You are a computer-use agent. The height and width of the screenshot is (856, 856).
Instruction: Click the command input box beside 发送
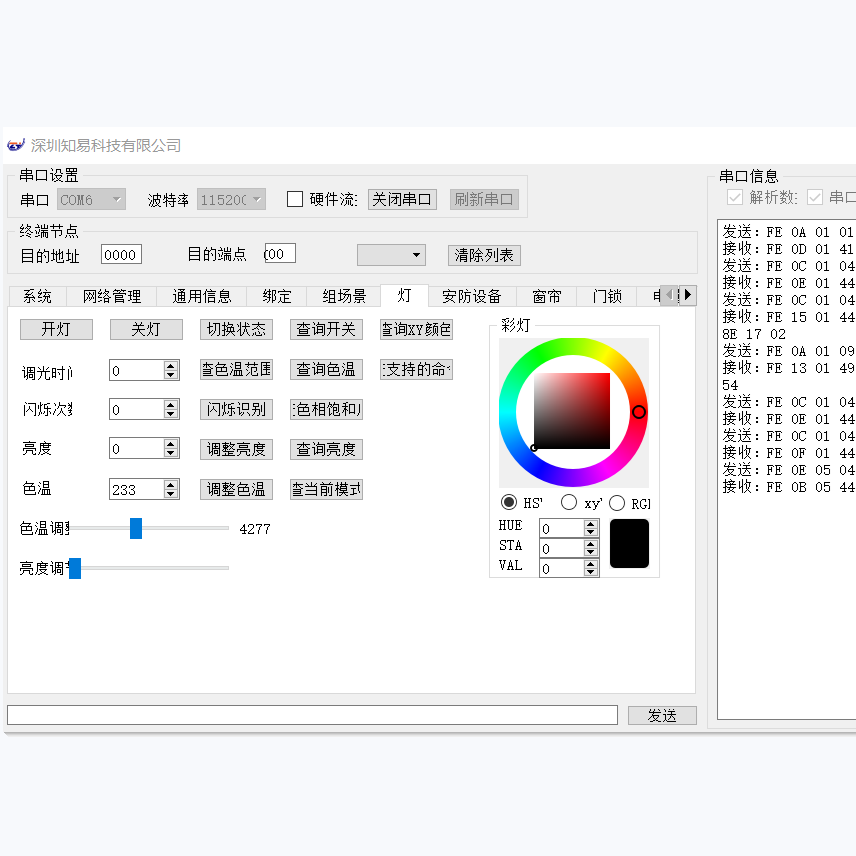(312, 715)
